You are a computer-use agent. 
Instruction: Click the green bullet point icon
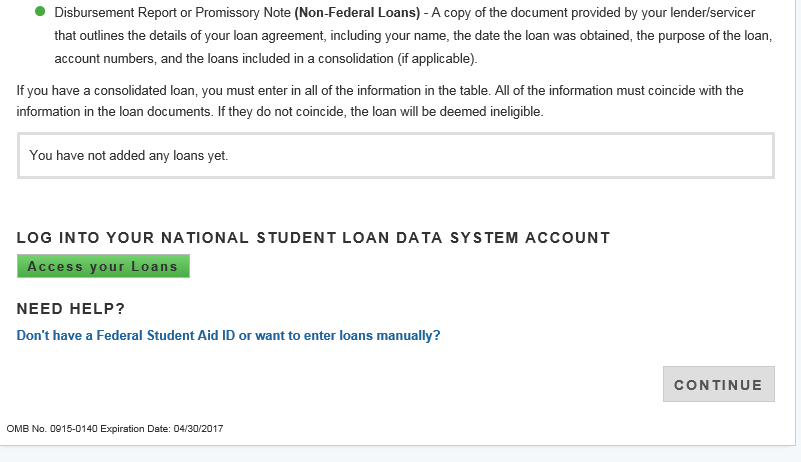(x=40, y=12)
